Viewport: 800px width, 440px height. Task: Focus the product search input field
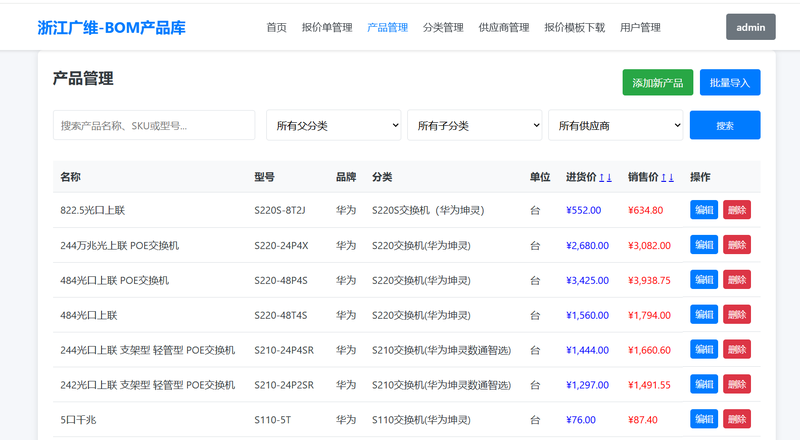(x=154, y=125)
